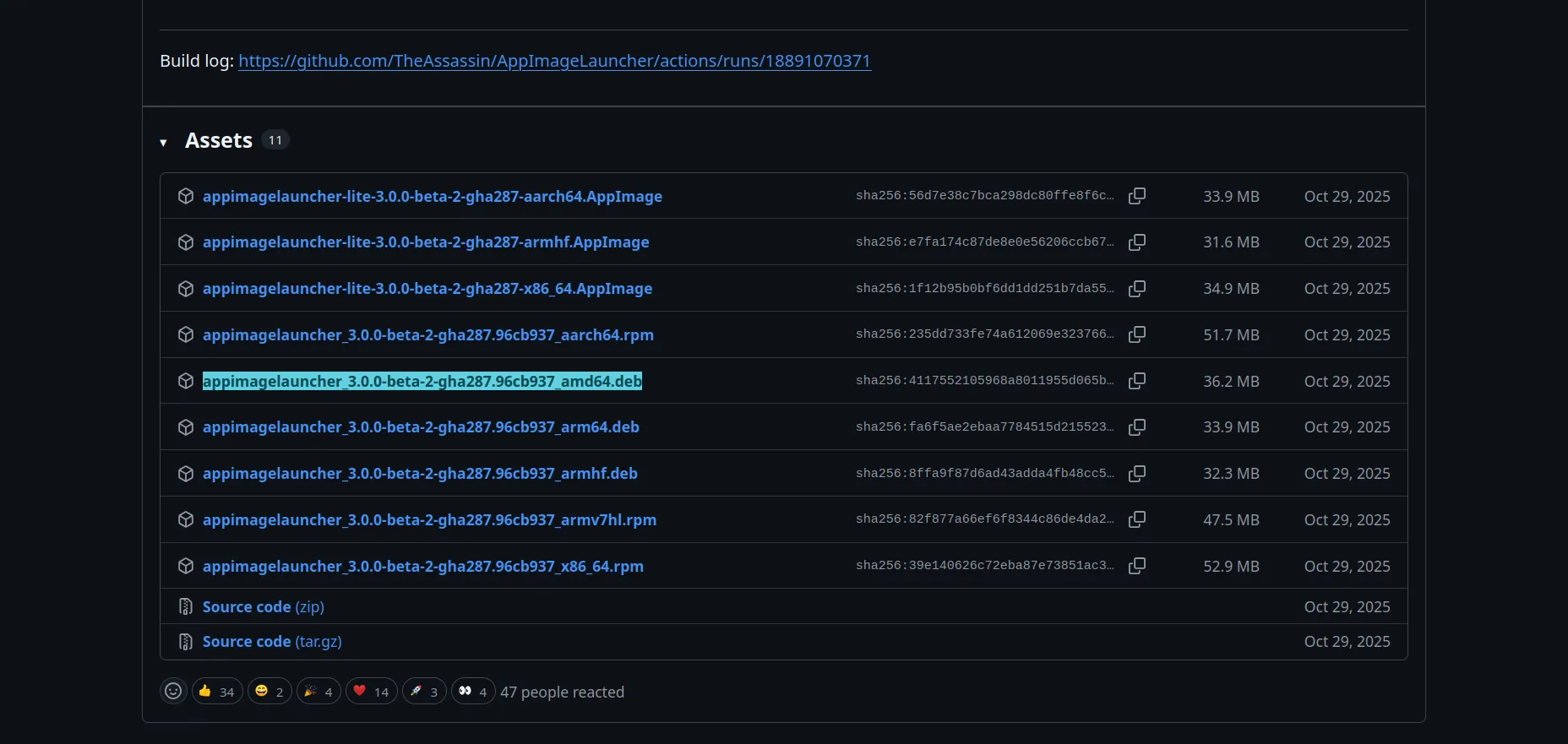Click package icon beside armhf.deb
Screen dimensions: 1568x744
click(186, 474)
